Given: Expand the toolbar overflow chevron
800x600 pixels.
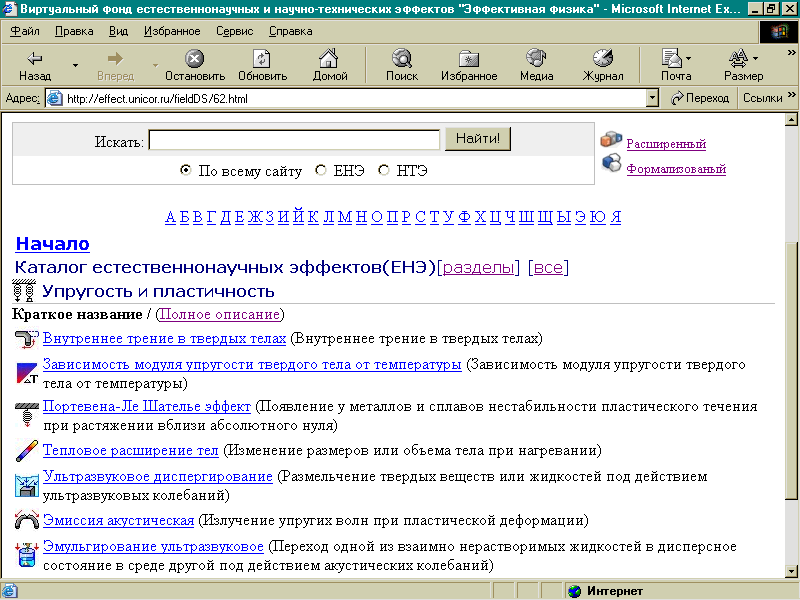Looking at the screenshot, I should point(791,52).
